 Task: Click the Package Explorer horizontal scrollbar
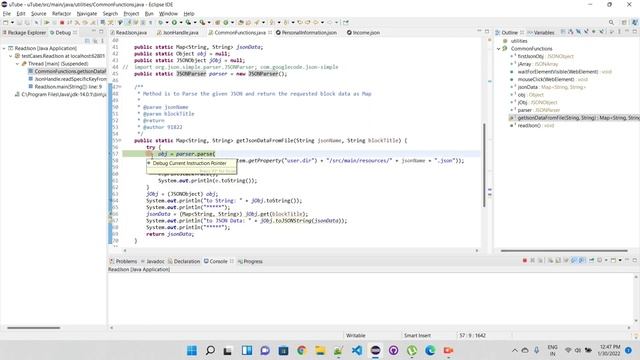click(33, 328)
